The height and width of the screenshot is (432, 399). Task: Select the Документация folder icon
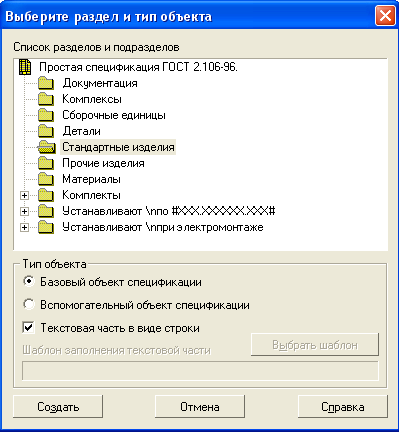[x=46, y=83]
